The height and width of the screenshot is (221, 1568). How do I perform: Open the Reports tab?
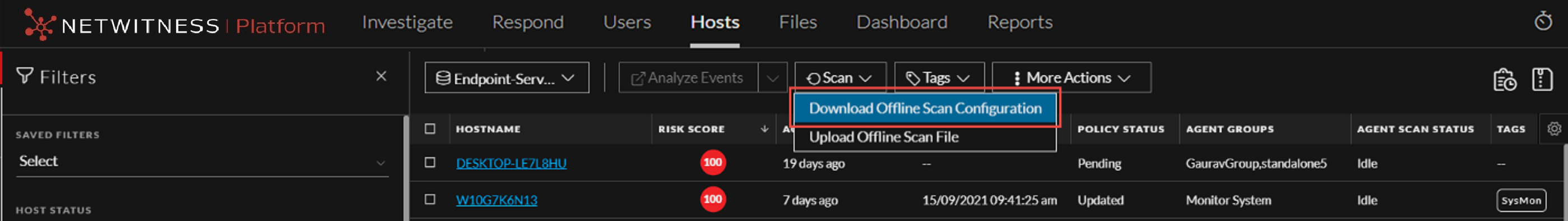pos(1019,22)
